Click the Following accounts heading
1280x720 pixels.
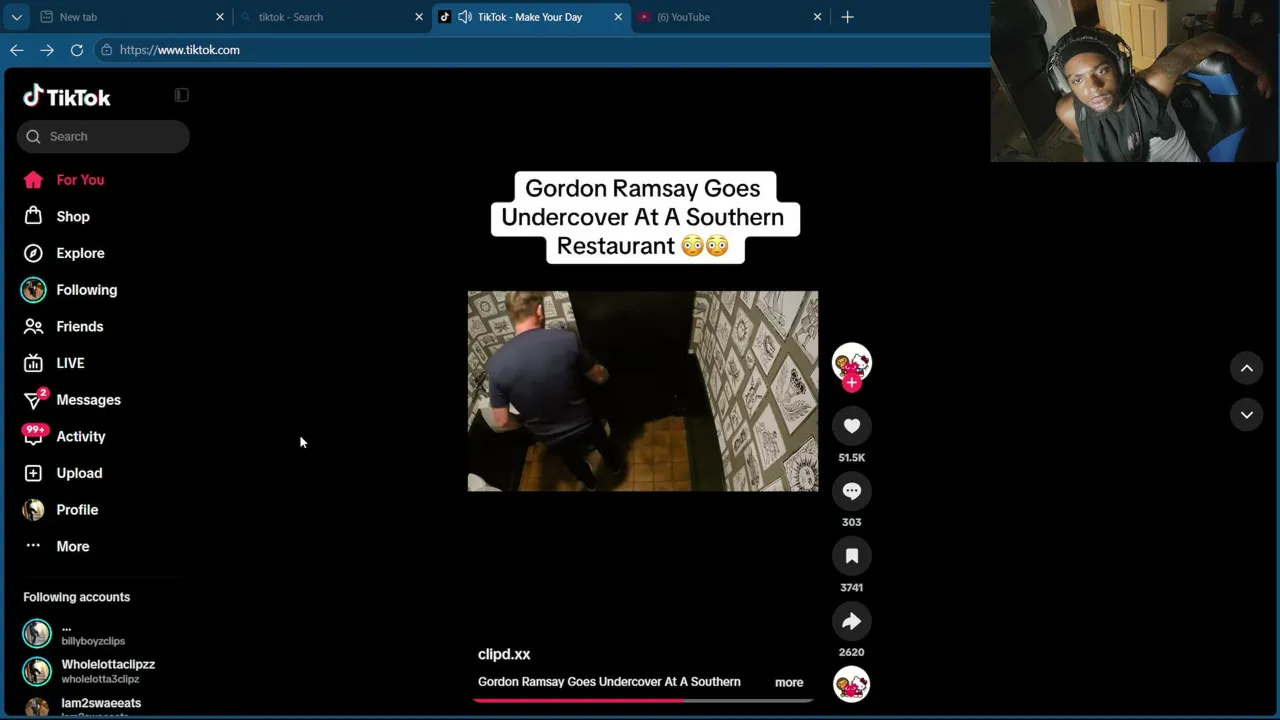pyautogui.click(x=77, y=597)
